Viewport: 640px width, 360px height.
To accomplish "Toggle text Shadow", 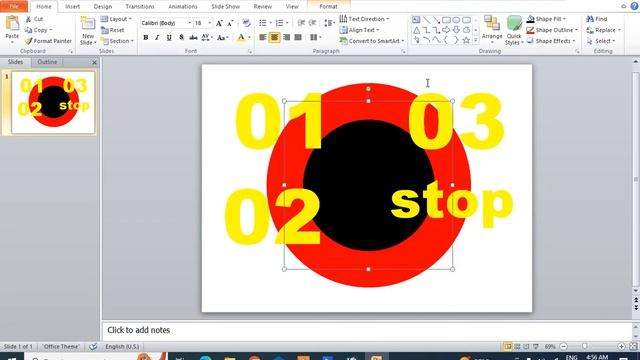I will click(x=181, y=38).
